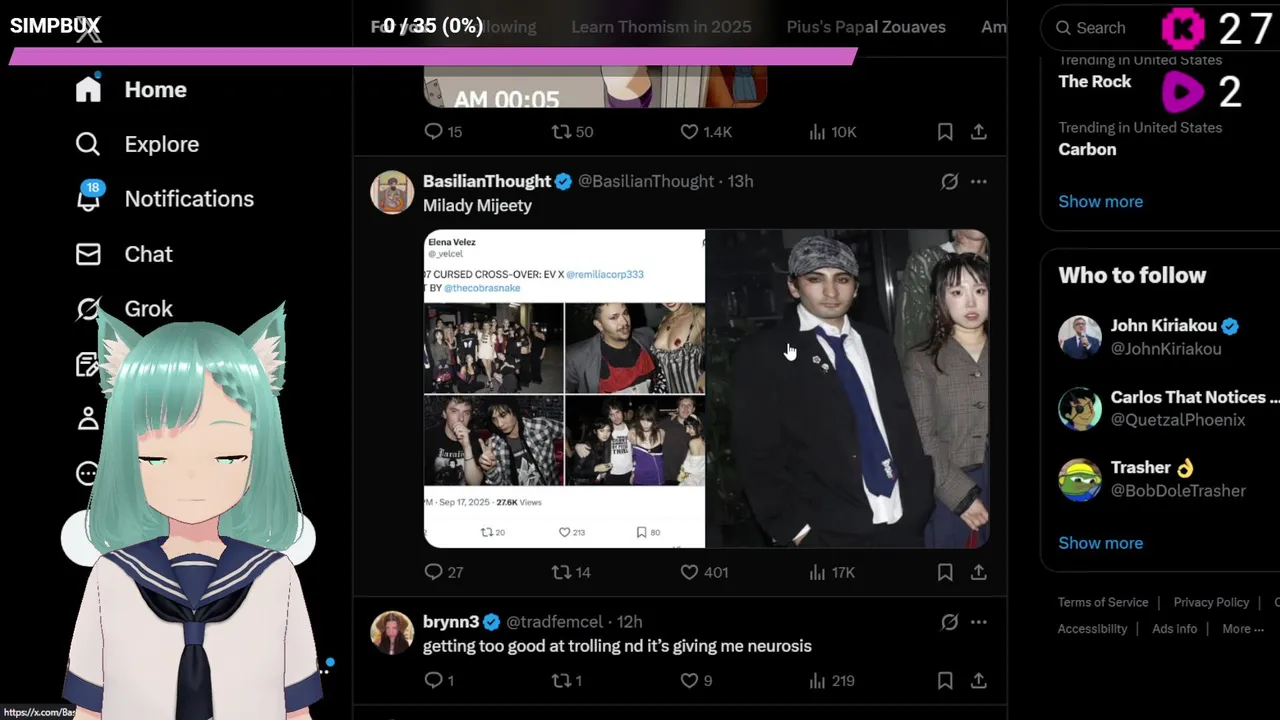Open Grok explain icon on BasilianThought post
This screenshot has height=720, width=1280.
point(949,181)
